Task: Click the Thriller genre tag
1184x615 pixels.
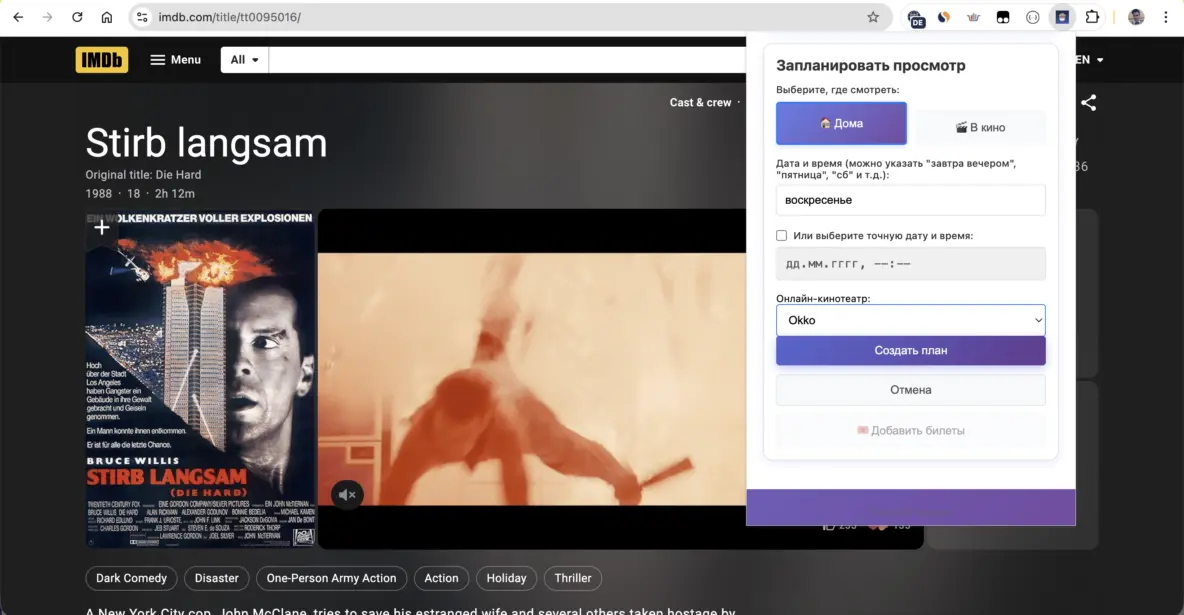Action: 572,578
